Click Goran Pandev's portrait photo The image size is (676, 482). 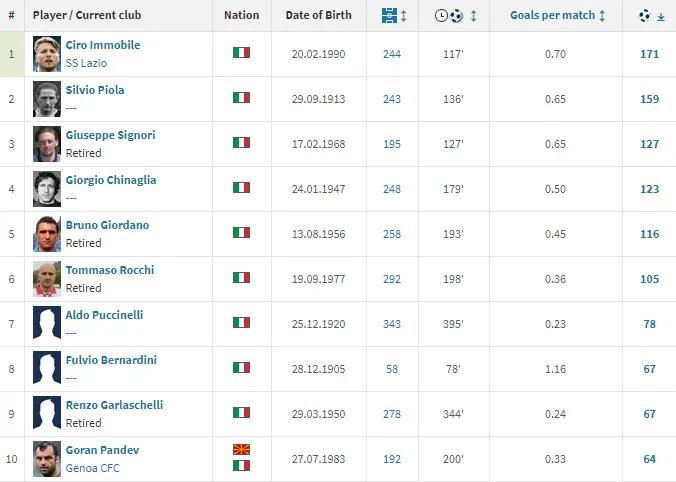coord(47,459)
